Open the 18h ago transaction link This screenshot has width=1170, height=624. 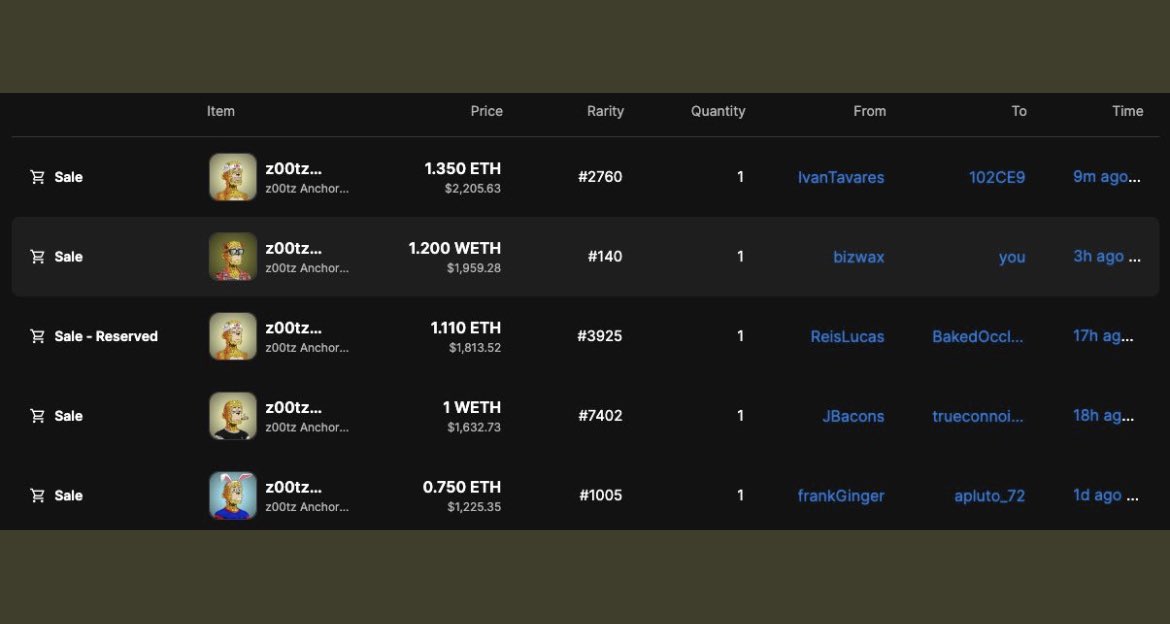pos(1104,416)
